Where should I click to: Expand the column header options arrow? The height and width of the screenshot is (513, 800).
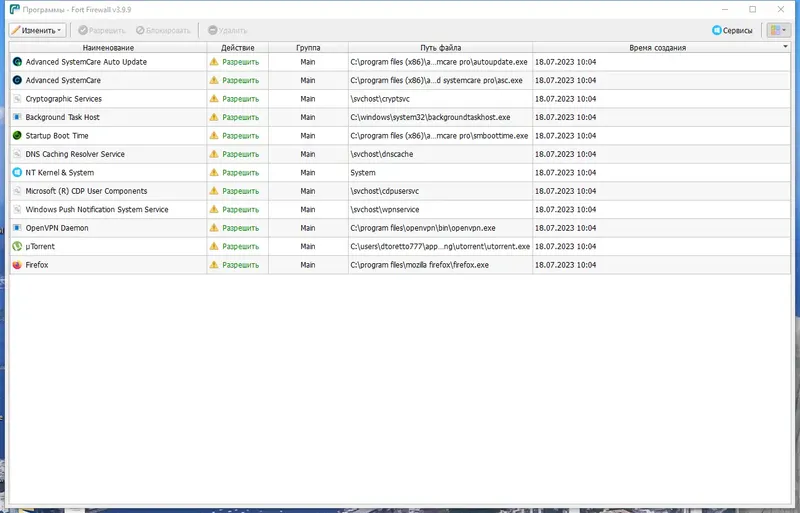785,47
